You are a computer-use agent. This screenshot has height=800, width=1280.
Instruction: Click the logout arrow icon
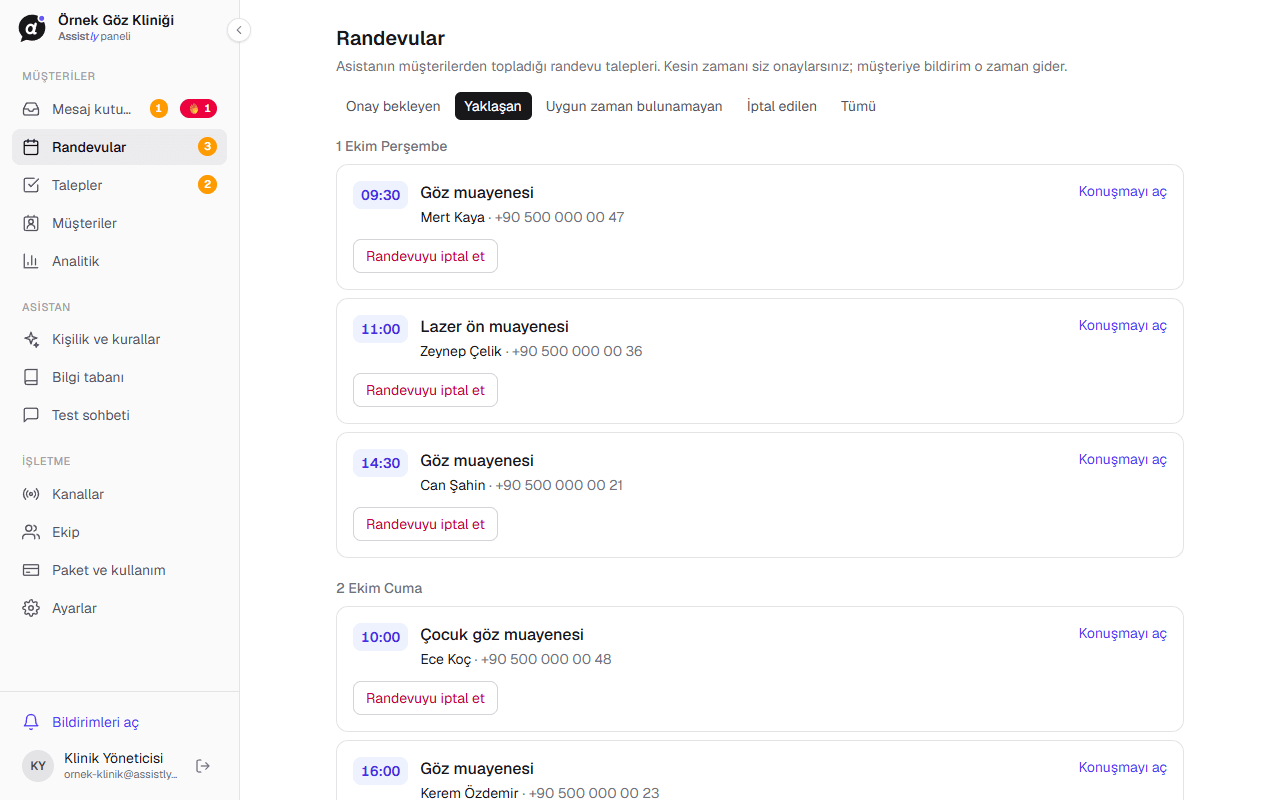pyautogui.click(x=203, y=766)
